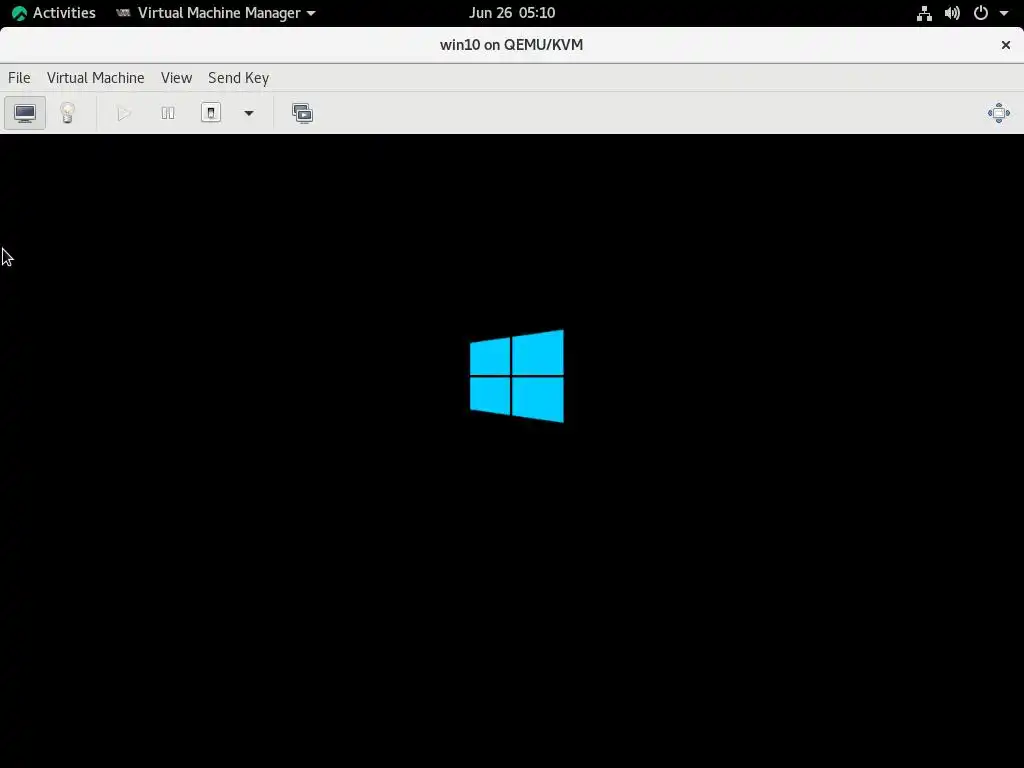
Task: Open the File menu
Action: point(19,78)
